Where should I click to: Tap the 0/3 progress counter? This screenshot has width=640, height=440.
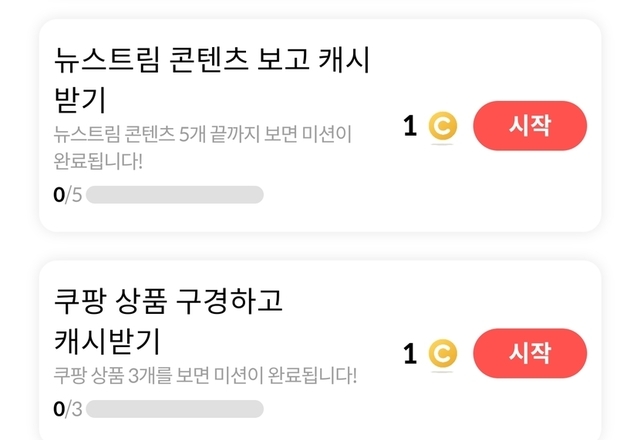[x=68, y=408]
